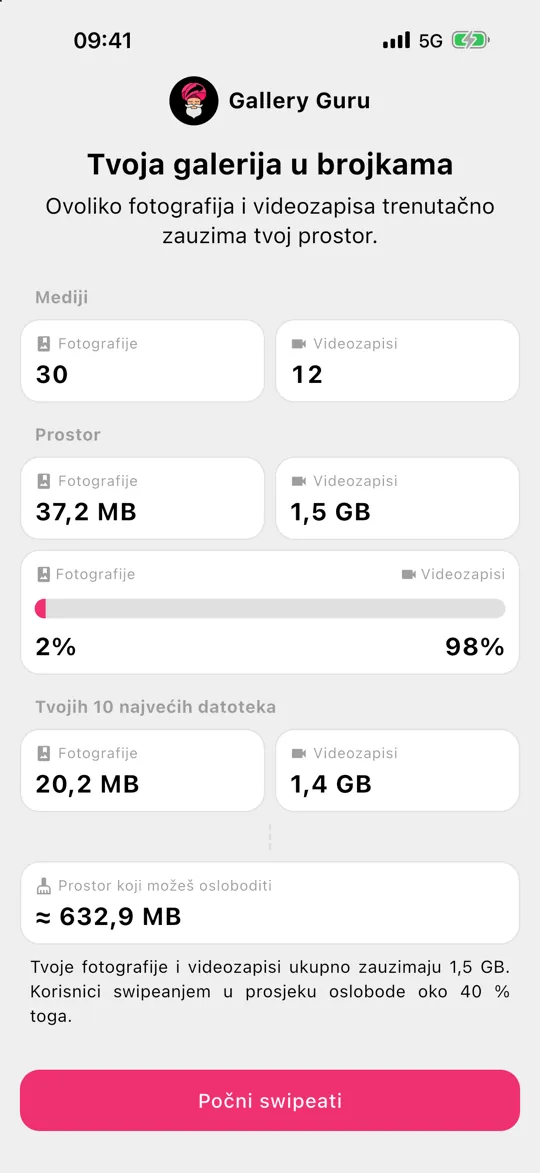540x1173 pixels.
Task: Click video camera icon in Mediji Videozapisi card
Action: [x=299, y=344]
